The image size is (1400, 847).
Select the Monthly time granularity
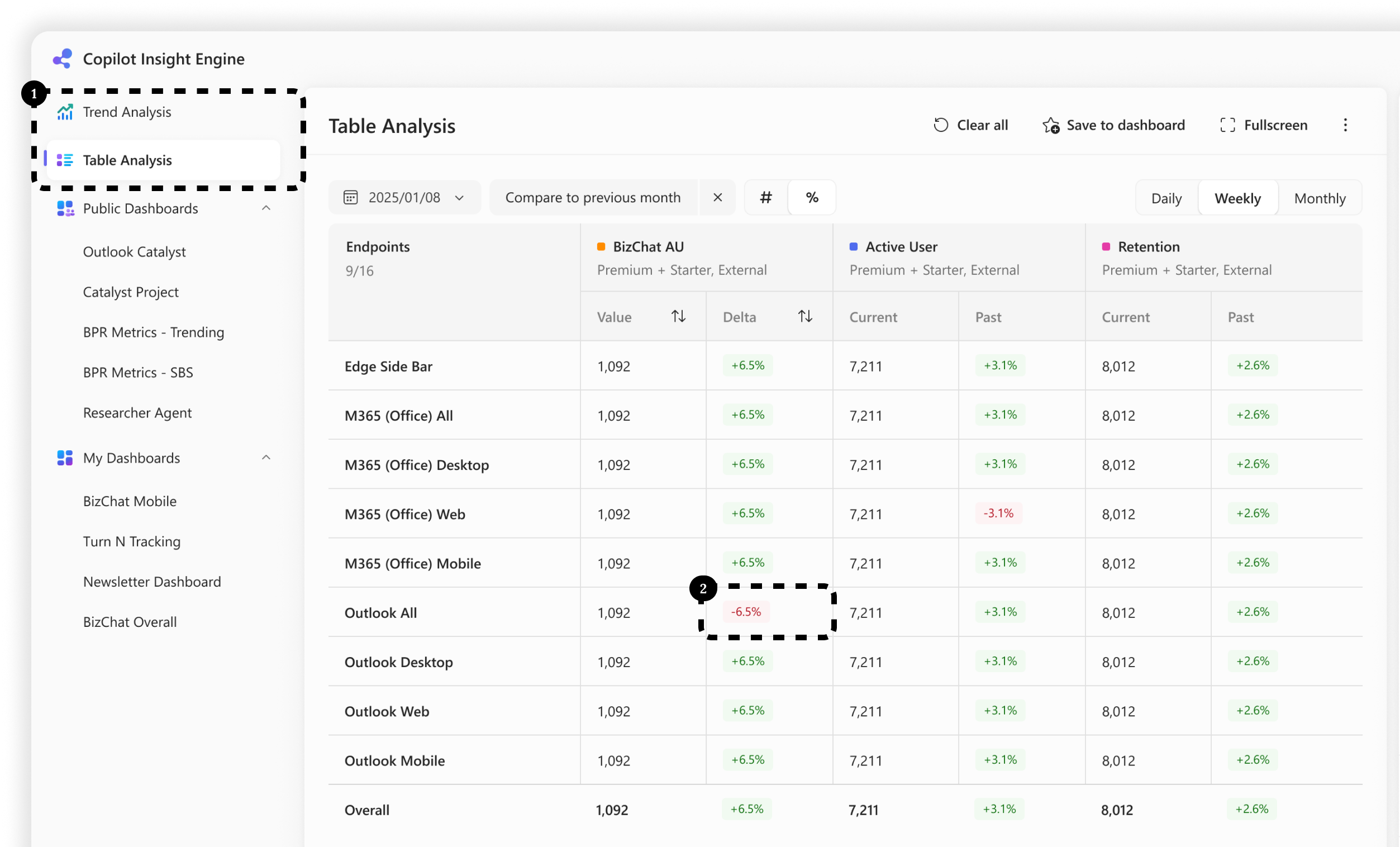[1320, 198]
